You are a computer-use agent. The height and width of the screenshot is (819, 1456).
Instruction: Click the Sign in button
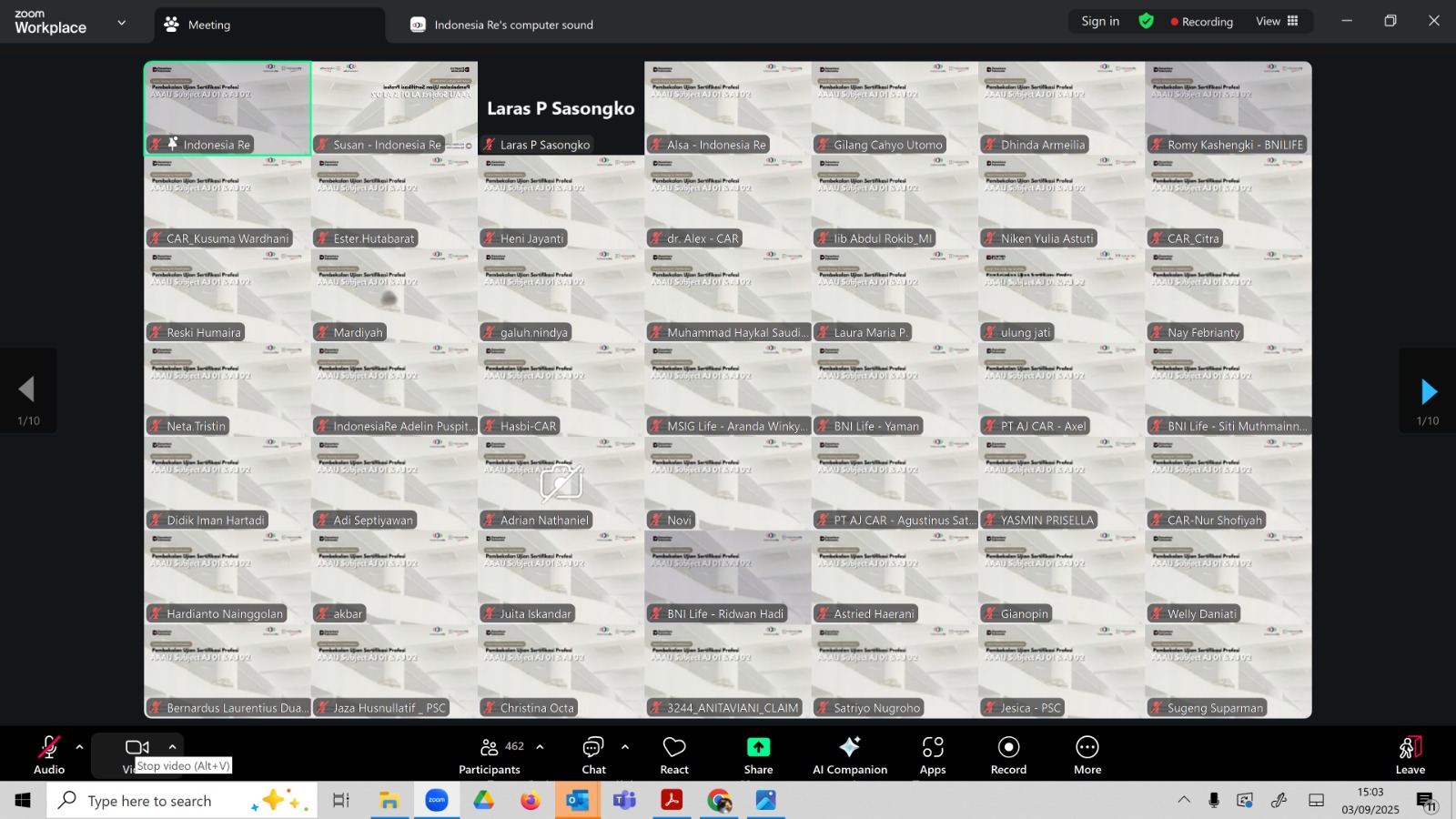1100,21
